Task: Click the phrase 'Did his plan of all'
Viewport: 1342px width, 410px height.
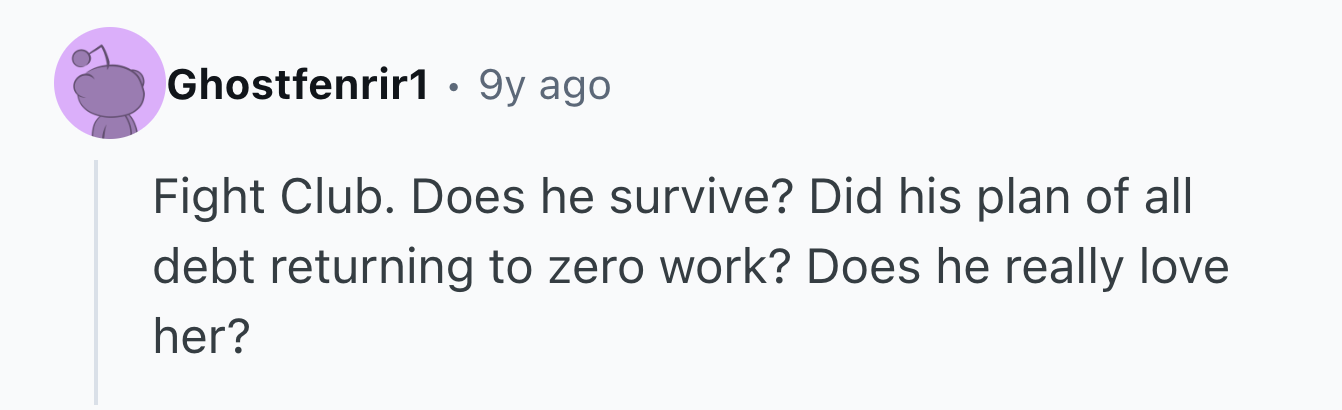Action: (x=1001, y=198)
